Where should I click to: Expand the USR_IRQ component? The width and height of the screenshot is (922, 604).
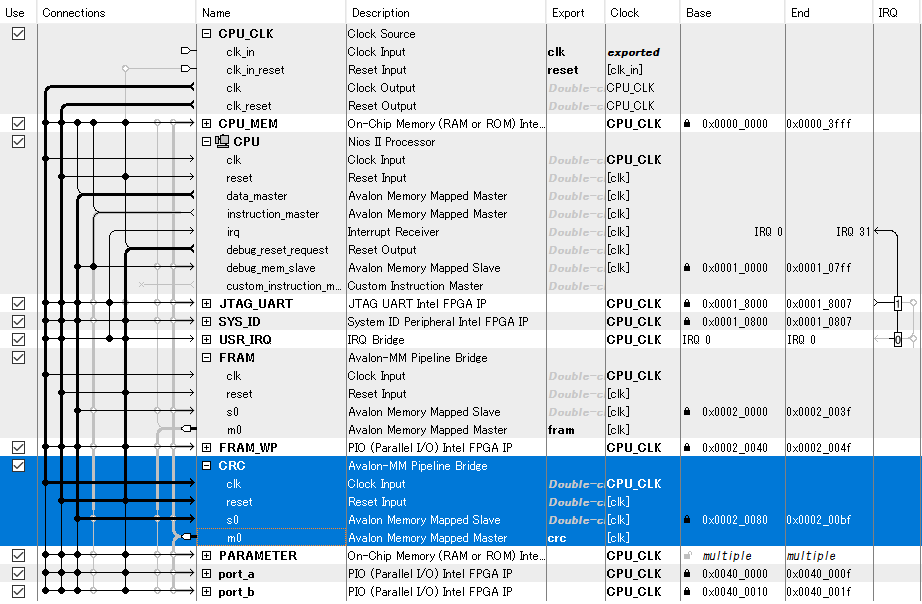(x=206, y=339)
